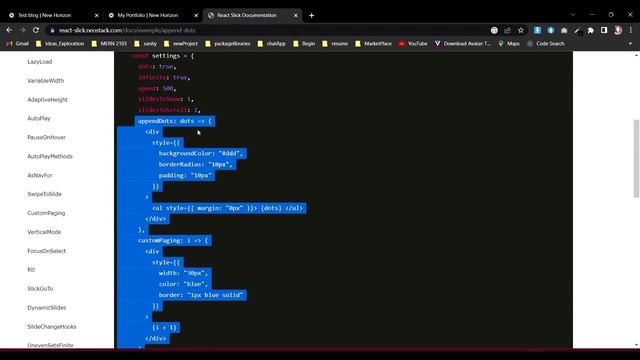The width and height of the screenshot is (640, 360).
Task: Open the YouTube bookmark
Action: pos(413,44)
